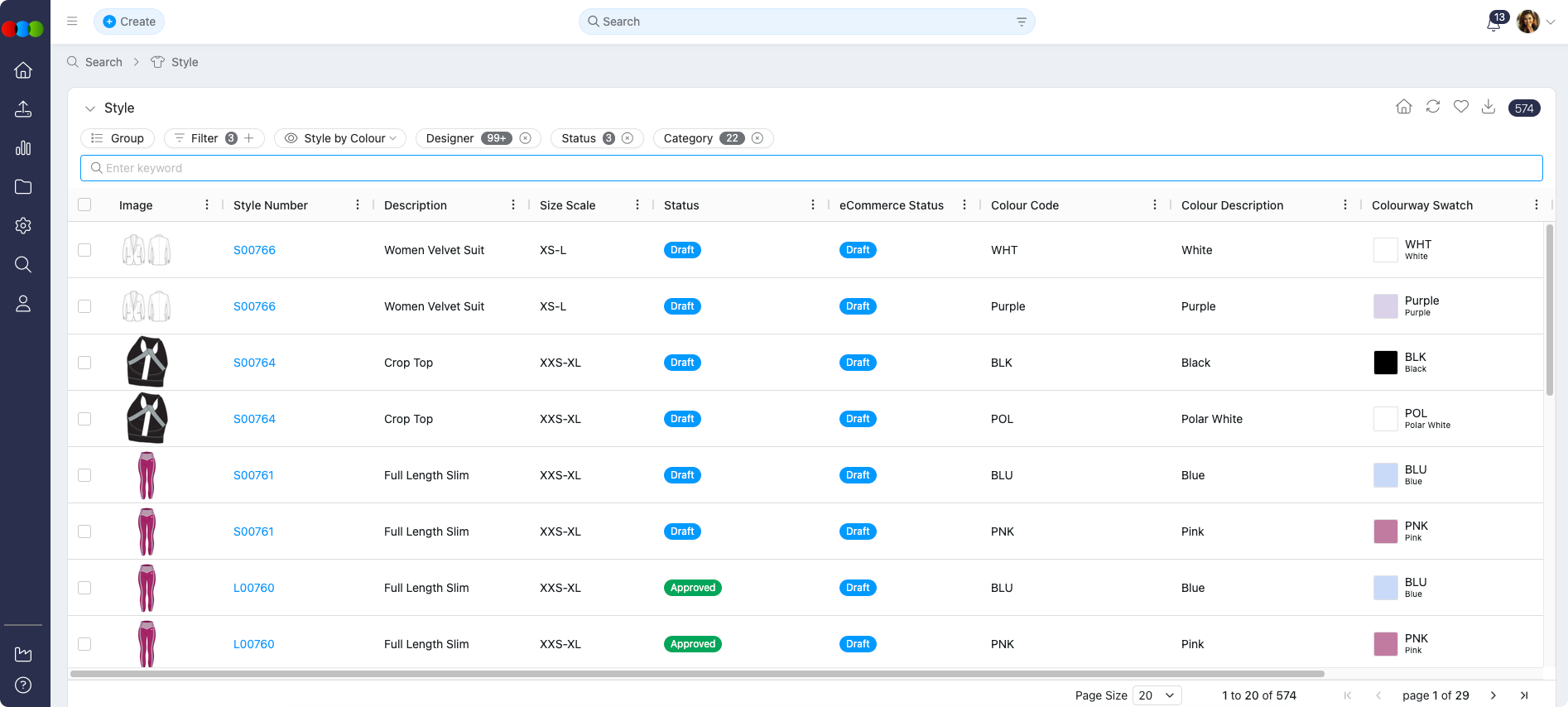Screen dimensions: 1568x707
Task: Click the notifications bell icon
Action: [x=1493, y=23]
